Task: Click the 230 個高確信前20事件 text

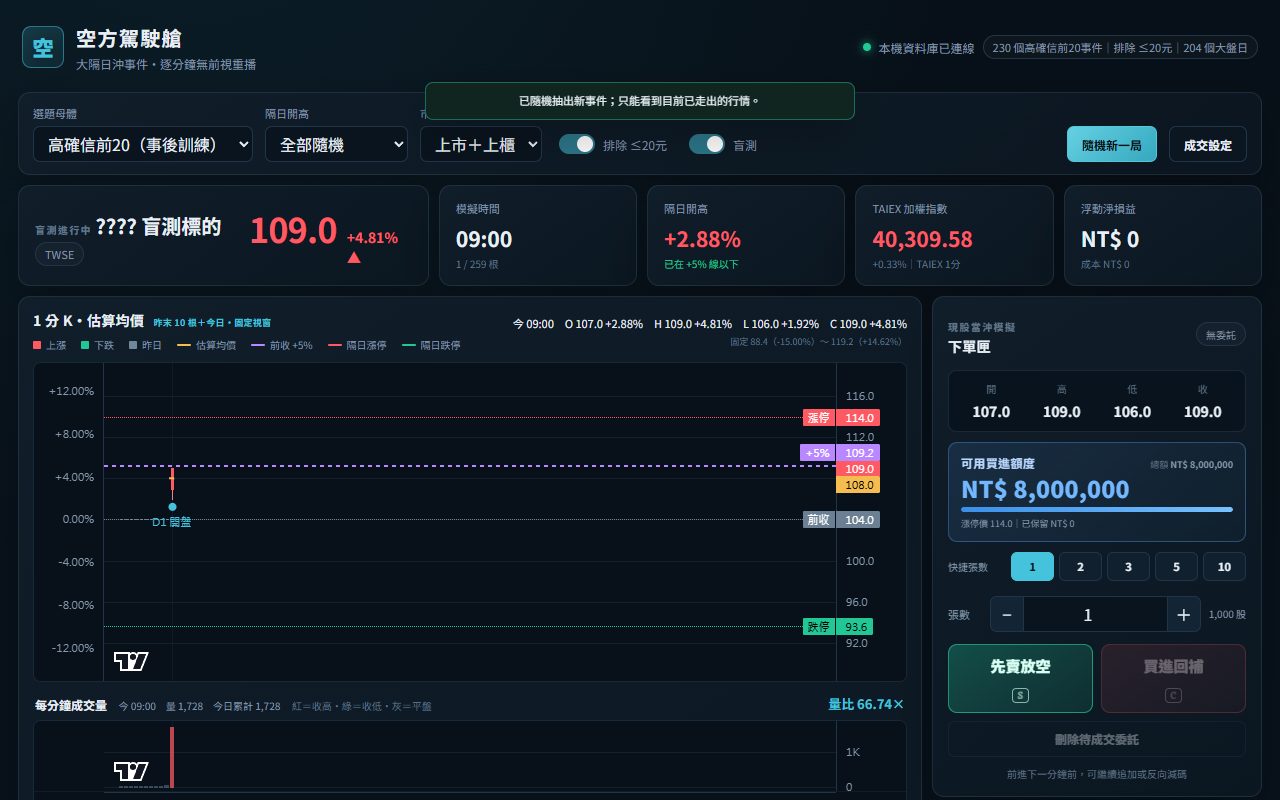Action: 1047,48
